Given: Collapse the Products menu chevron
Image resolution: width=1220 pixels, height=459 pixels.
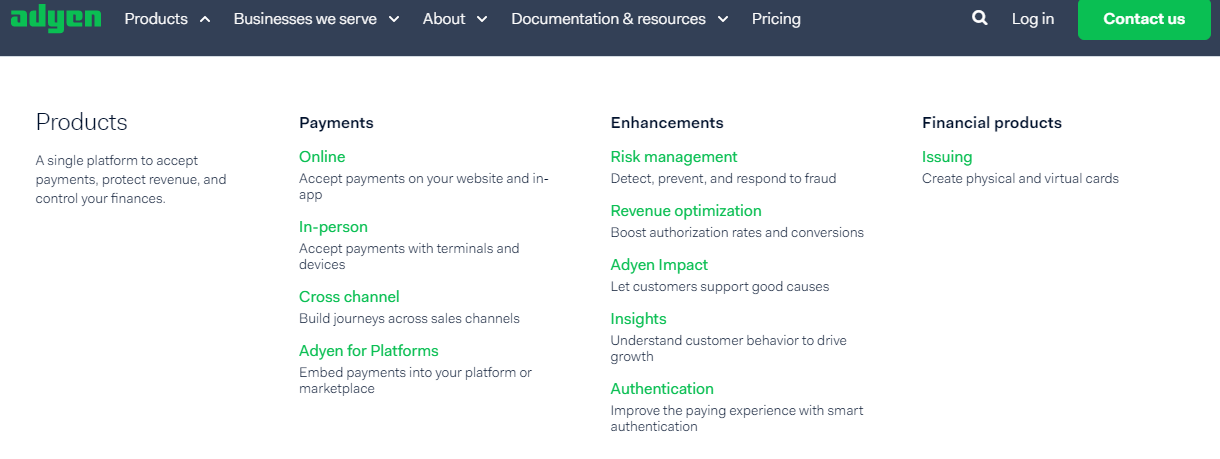Looking at the screenshot, I should 204,19.
